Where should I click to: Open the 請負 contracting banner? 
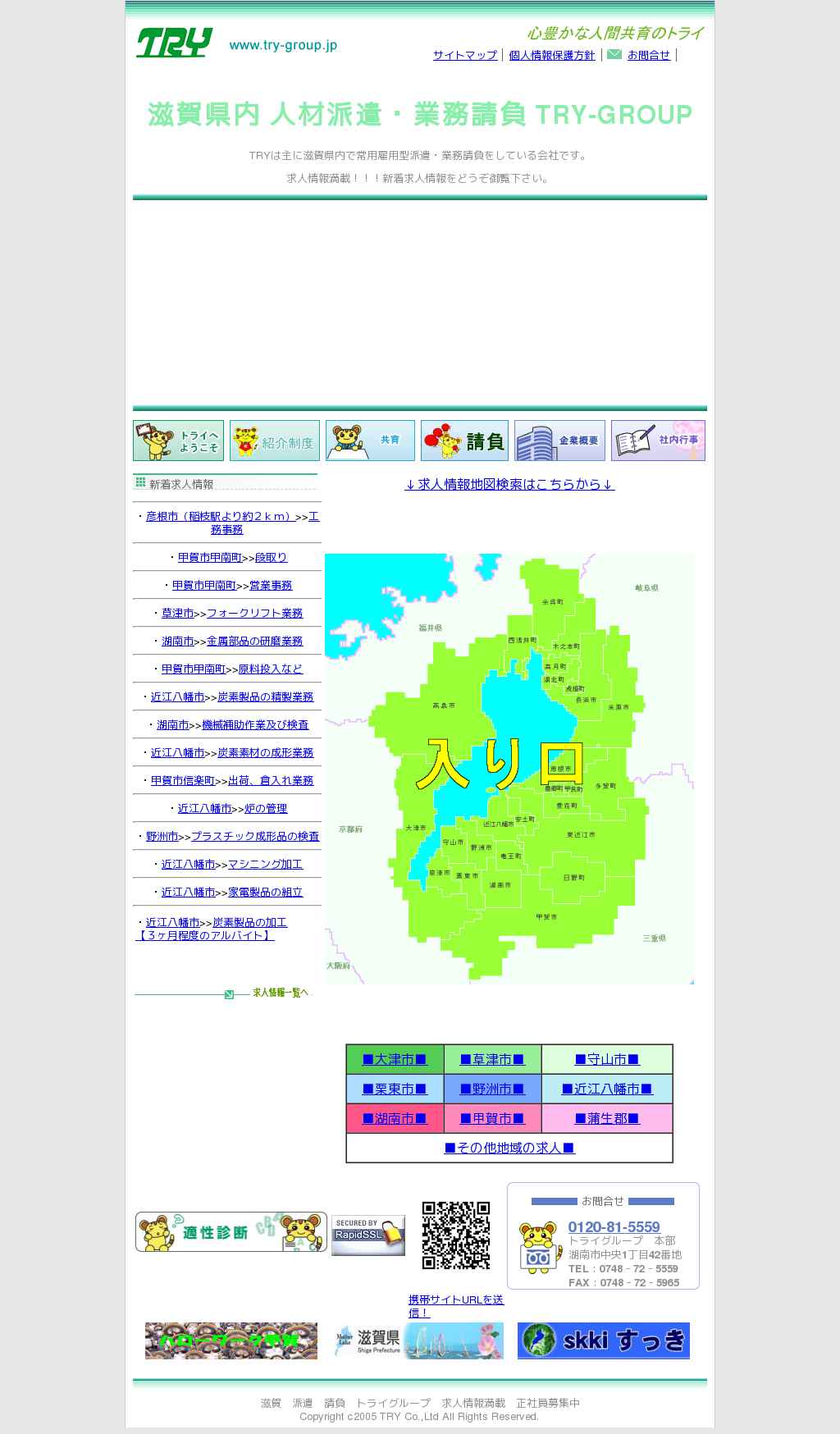tap(464, 441)
